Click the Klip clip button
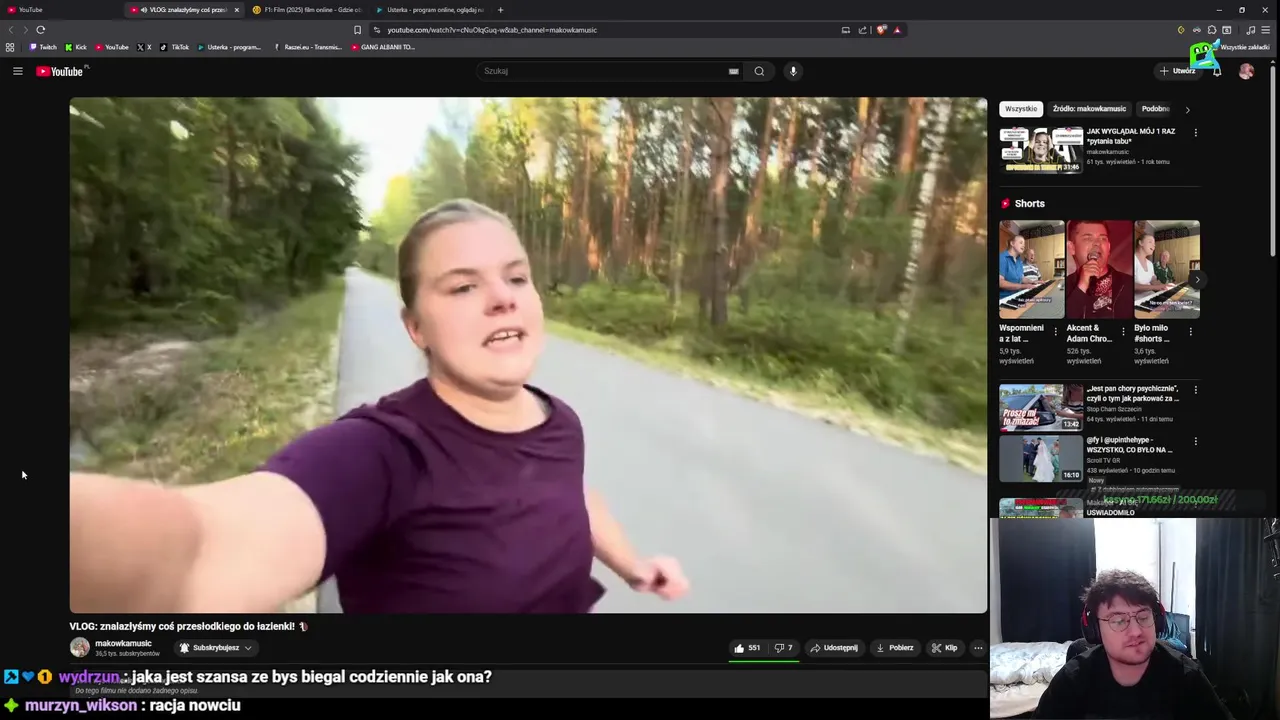The image size is (1280, 720). (944, 648)
